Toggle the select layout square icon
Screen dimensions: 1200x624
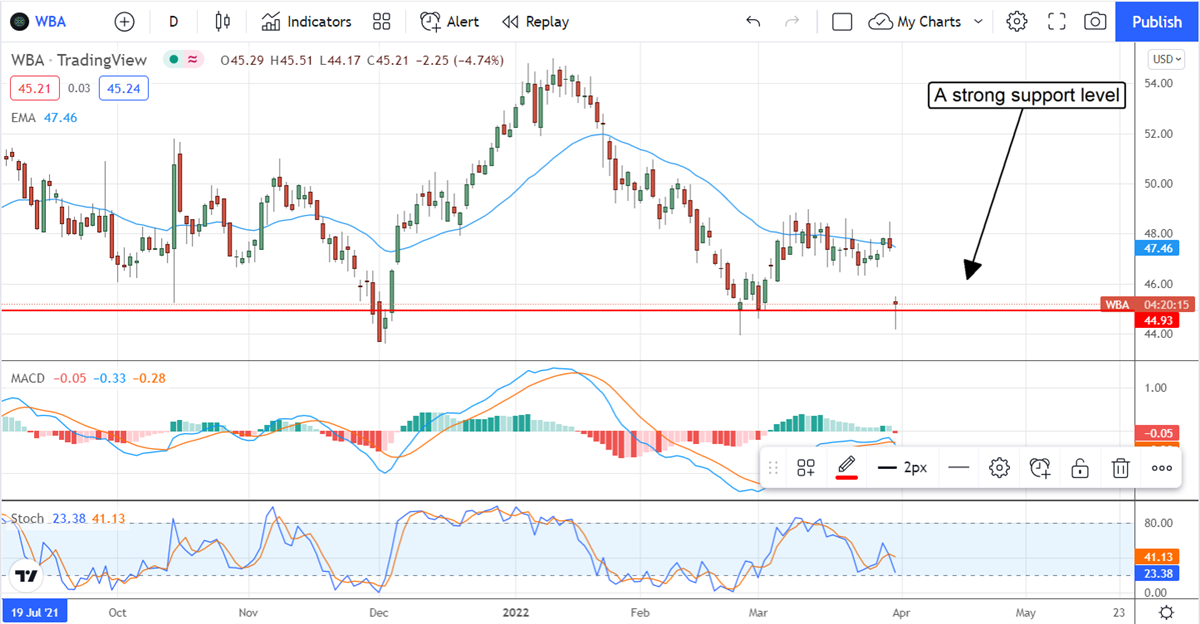[x=842, y=21]
